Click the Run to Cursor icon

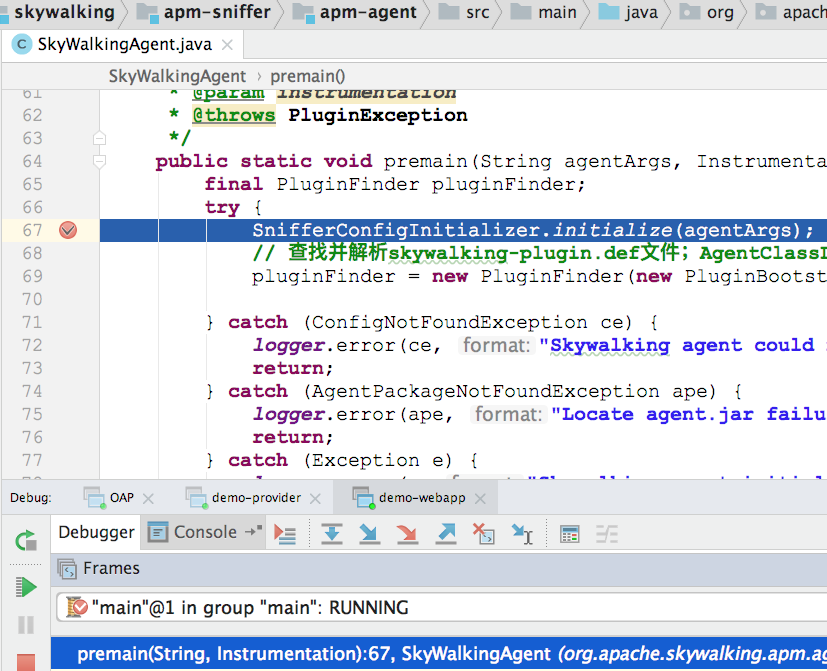coord(522,534)
